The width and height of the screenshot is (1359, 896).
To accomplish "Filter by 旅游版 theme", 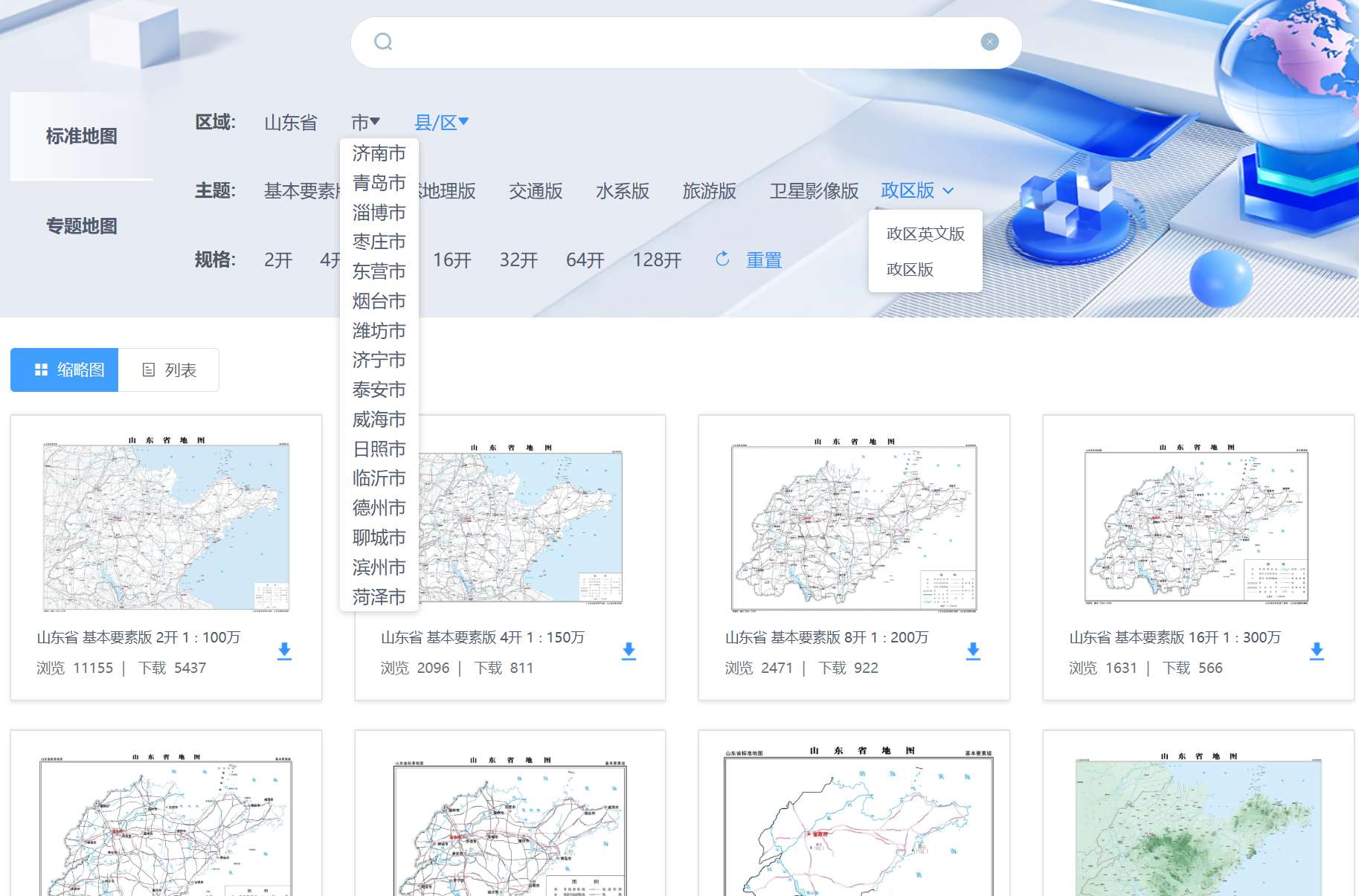I will (710, 191).
